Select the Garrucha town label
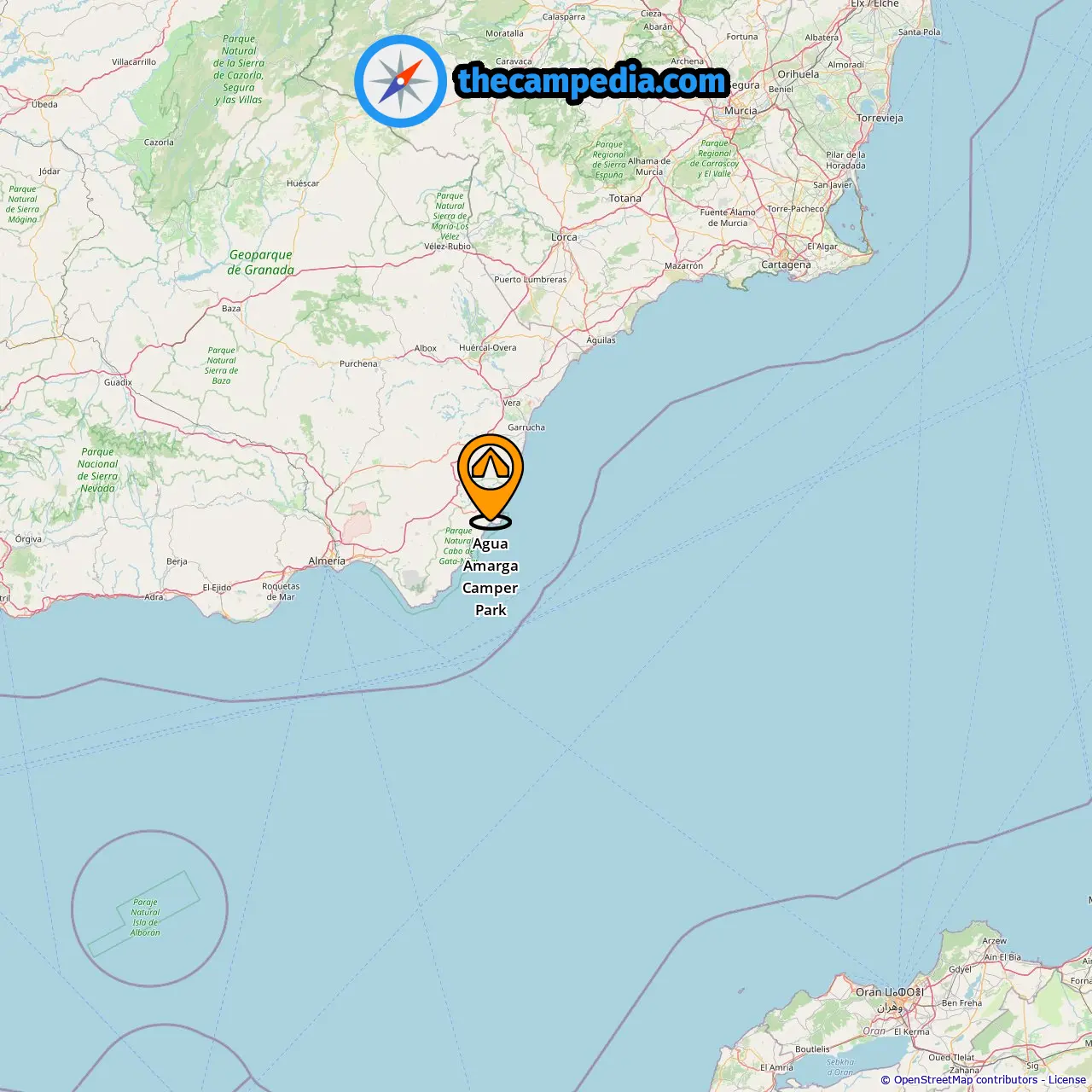Image resolution: width=1092 pixels, height=1092 pixels. pyautogui.click(x=526, y=427)
